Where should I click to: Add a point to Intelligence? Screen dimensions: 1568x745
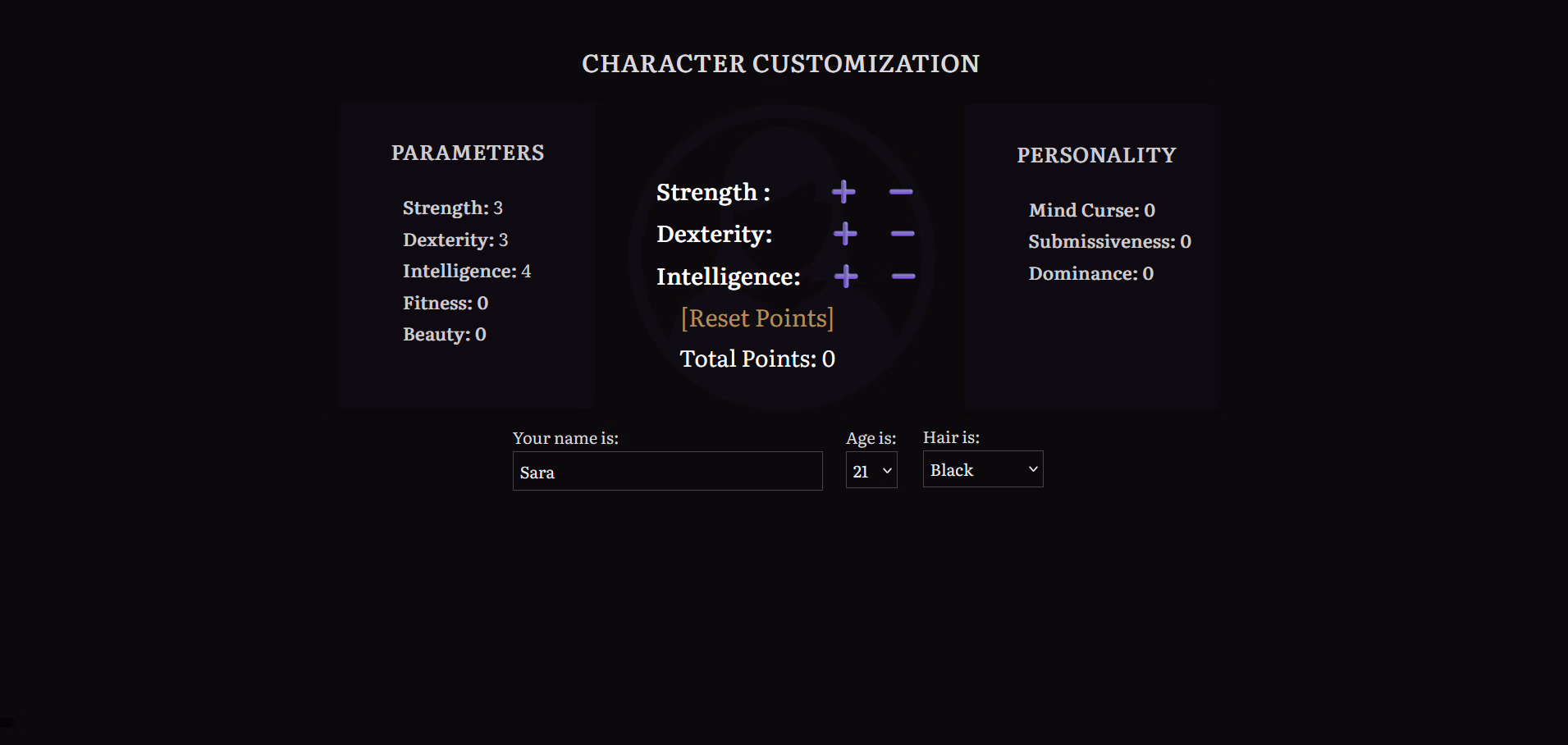pos(846,277)
